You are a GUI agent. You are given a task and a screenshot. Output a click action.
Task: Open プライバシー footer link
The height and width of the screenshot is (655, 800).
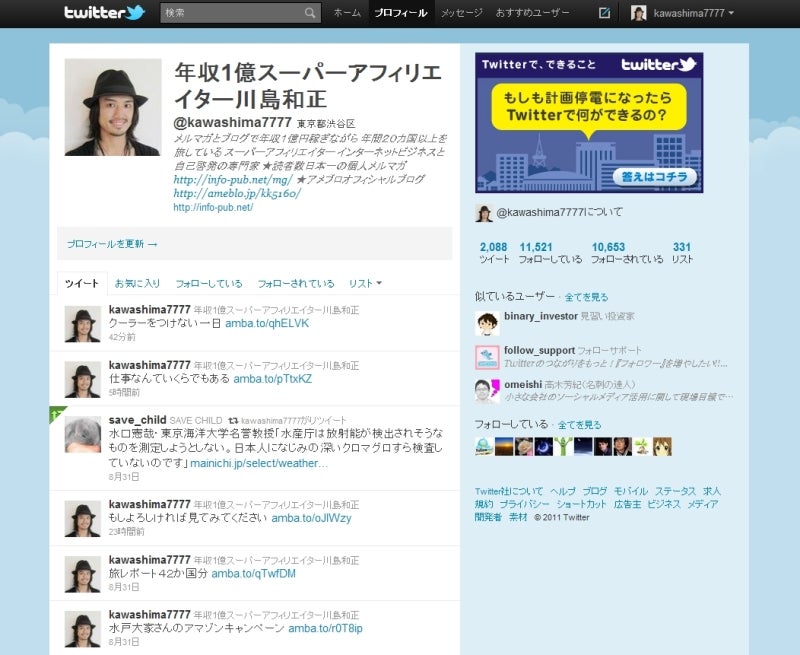[x=524, y=504]
